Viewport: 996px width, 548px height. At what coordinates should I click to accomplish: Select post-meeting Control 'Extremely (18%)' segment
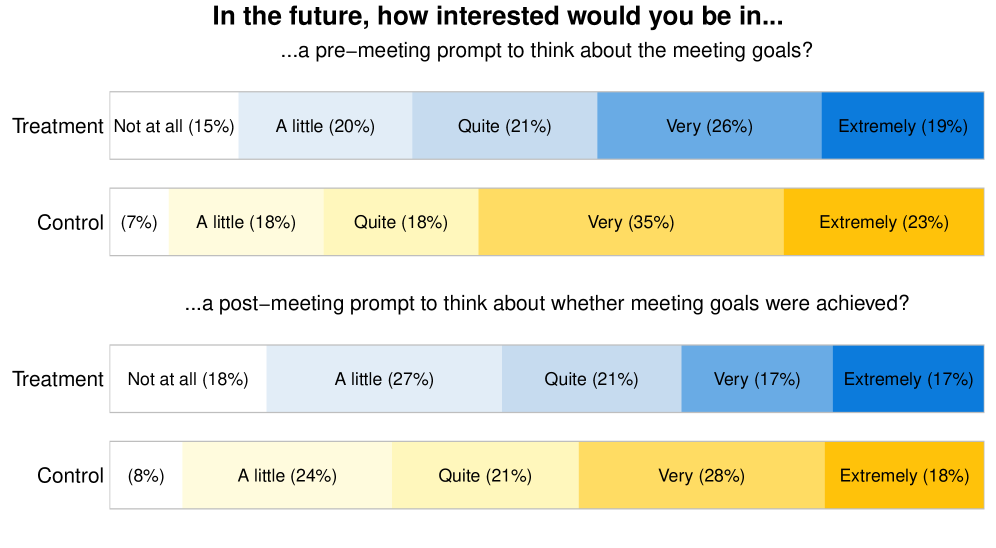coord(904,476)
